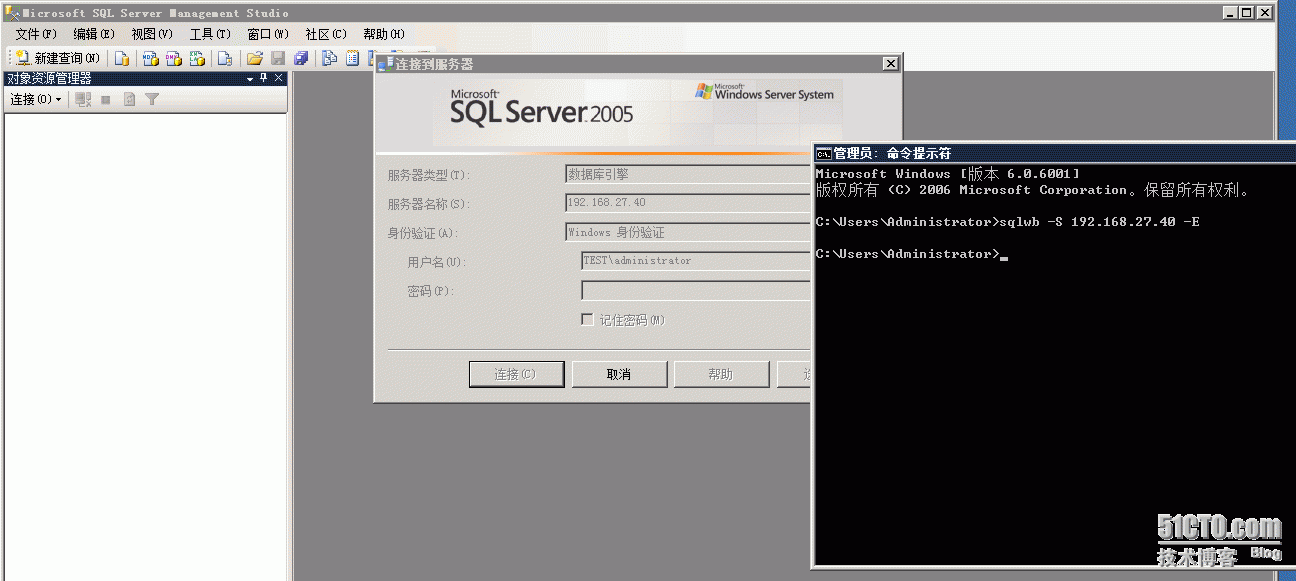Click the Microsoft Windows [版本 6.0.6001] line
This screenshot has height=581, width=1296.
(x=947, y=174)
